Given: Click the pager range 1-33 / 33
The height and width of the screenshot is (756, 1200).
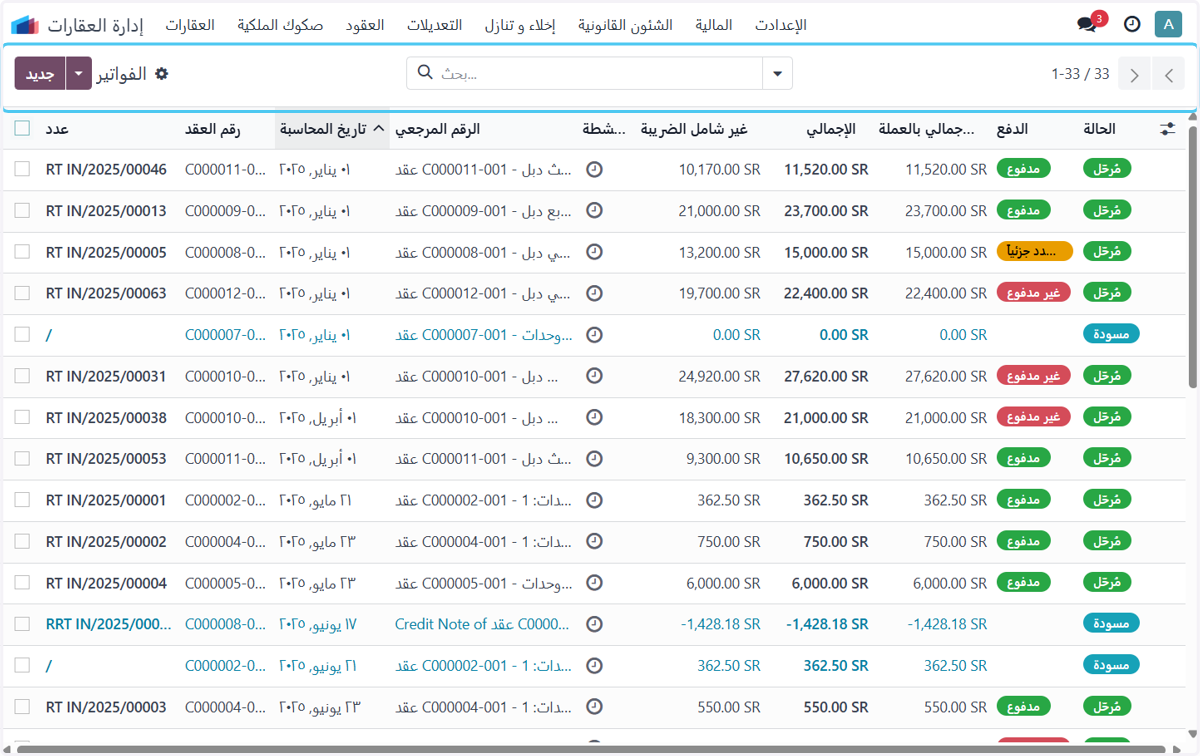Looking at the screenshot, I should pos(1080,74).
